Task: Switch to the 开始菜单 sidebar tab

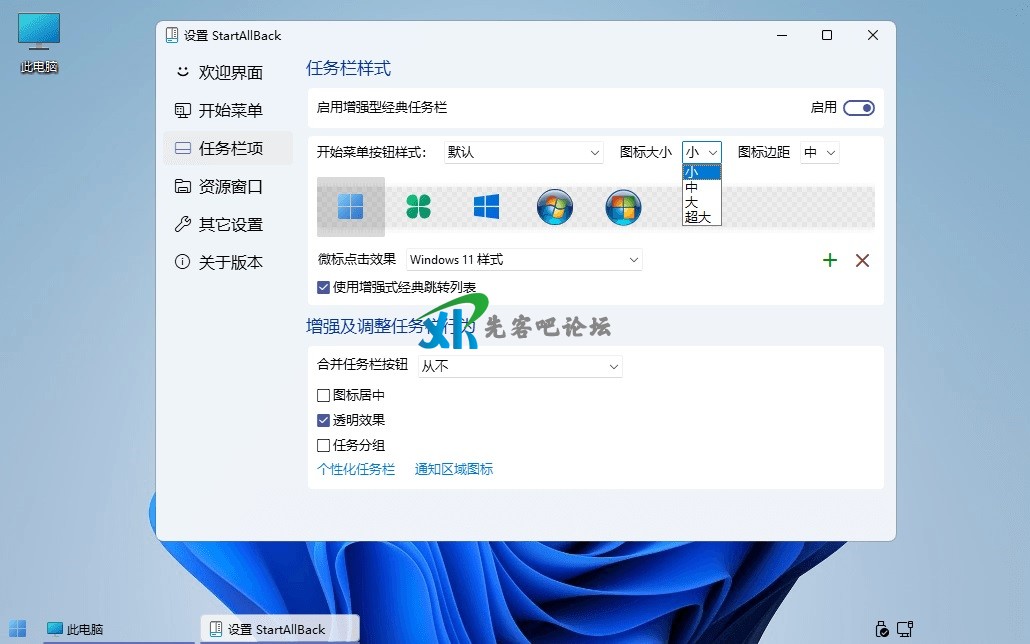Action: coord(230,110)
